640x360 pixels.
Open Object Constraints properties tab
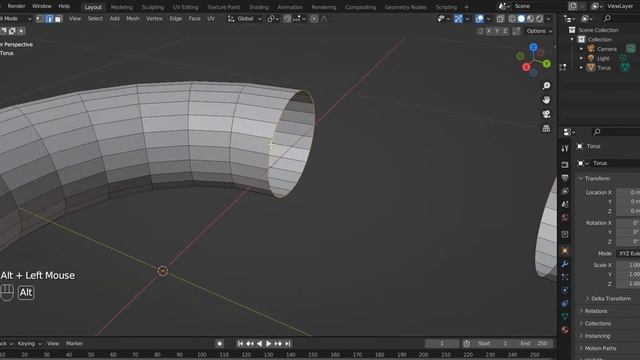tap(565, 303)
